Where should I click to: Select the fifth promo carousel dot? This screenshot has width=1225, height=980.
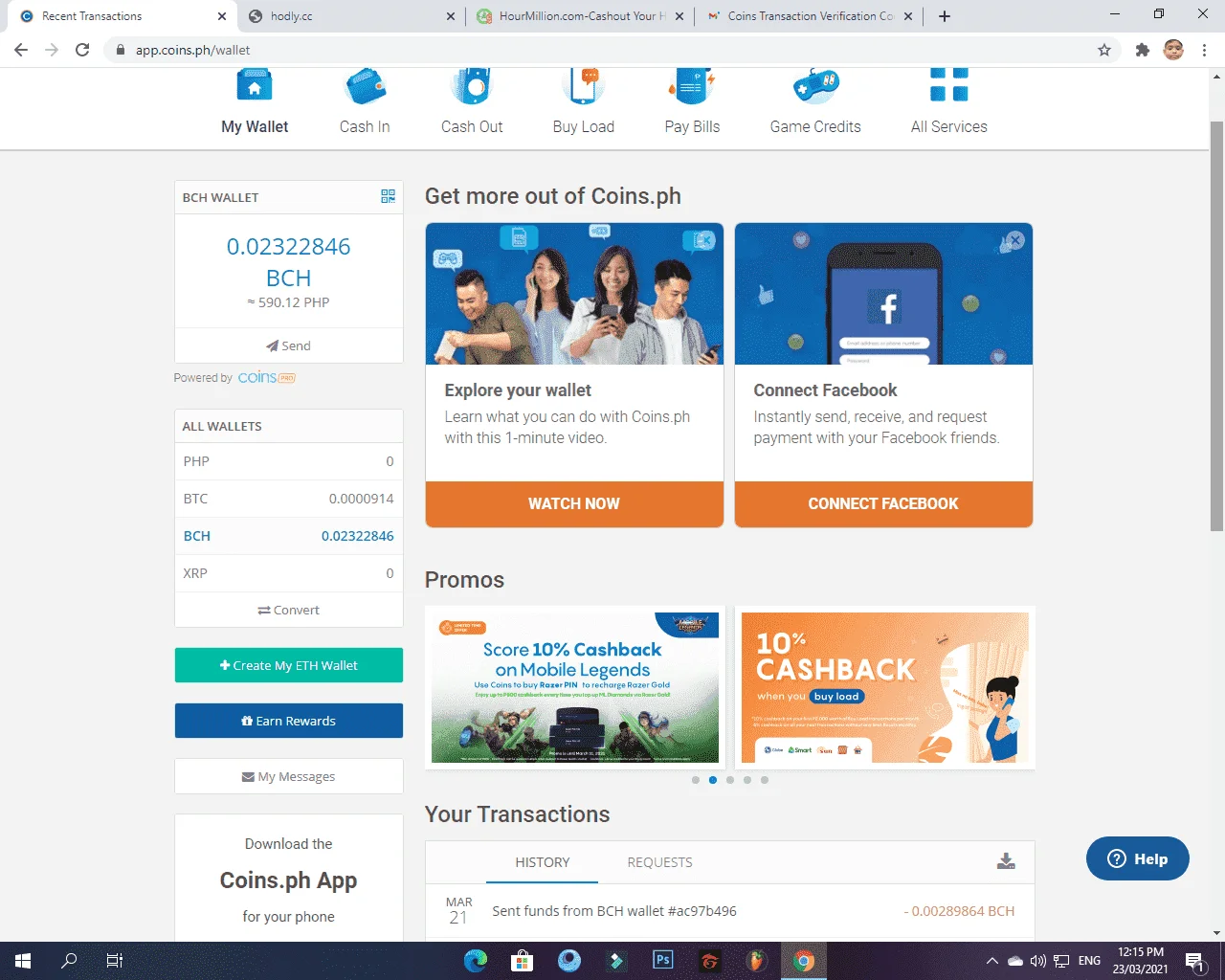765,780
